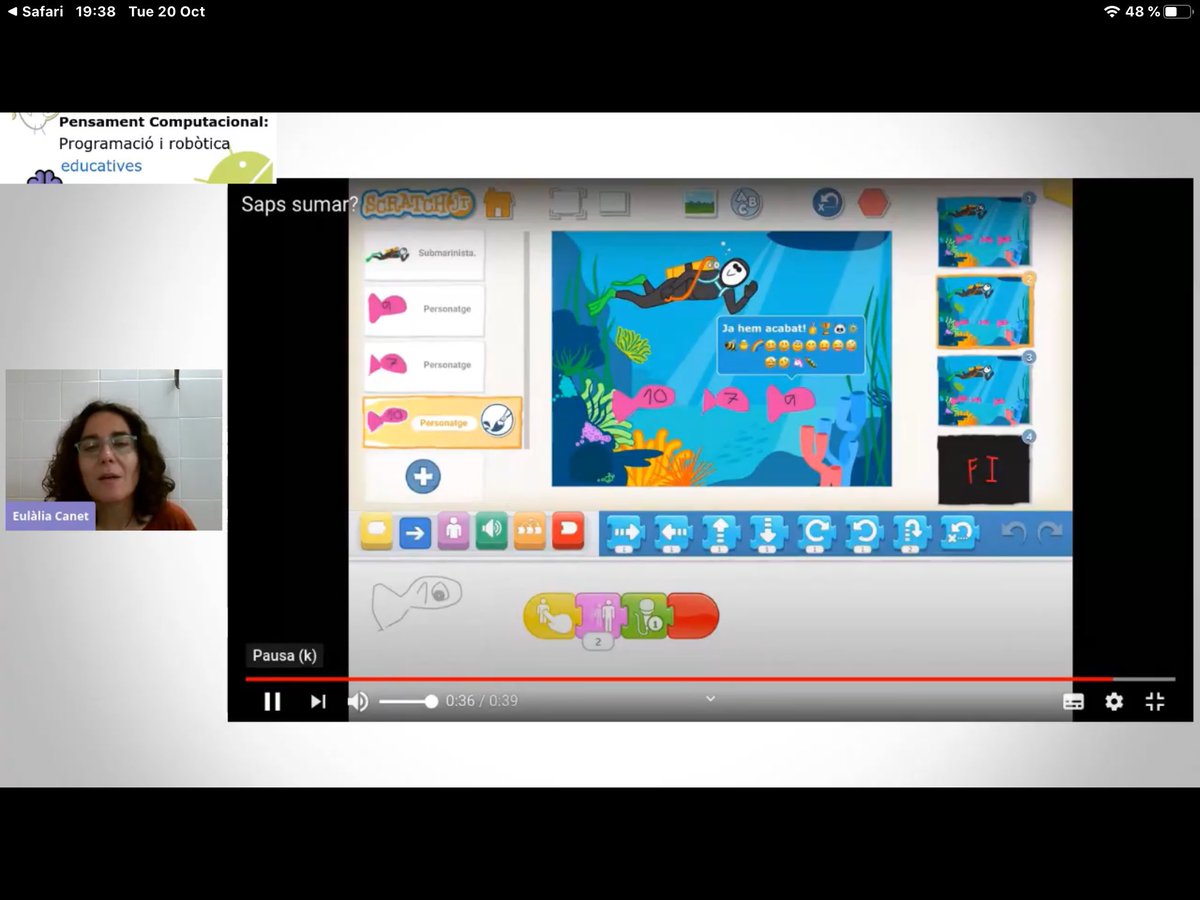Click the purple grow block in script
1200x900 pixels.
(598, 619)
